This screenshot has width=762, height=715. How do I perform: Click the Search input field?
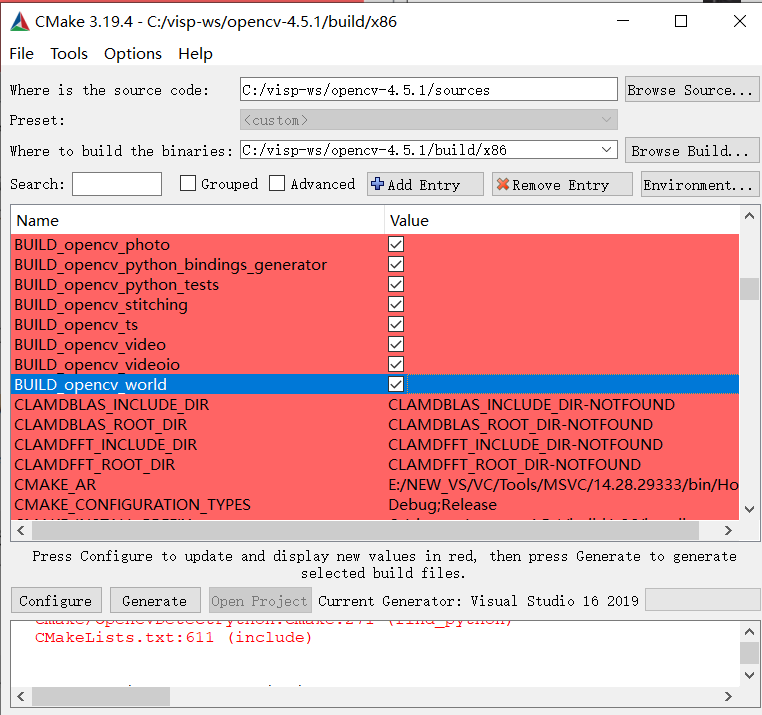point(117,184)
